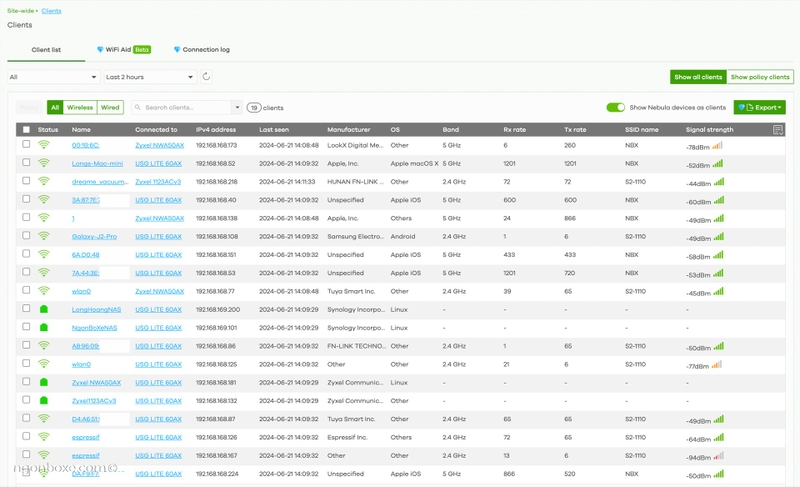Click the wired status icon for NganBaXeNAS
This screenshot has width=800, height=487.
(44, 327)
